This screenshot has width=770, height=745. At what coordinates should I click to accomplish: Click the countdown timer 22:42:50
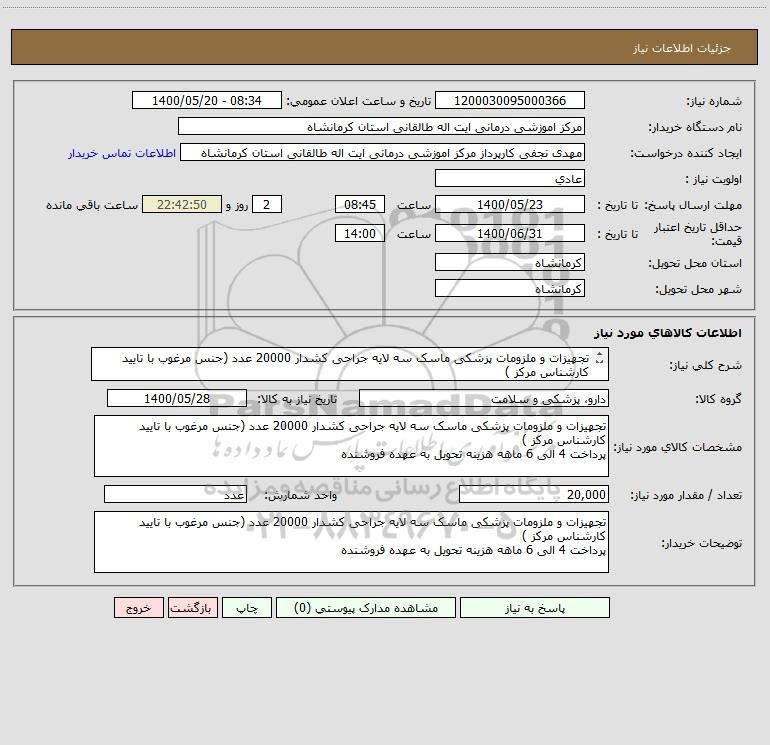[x=182, y=204]
